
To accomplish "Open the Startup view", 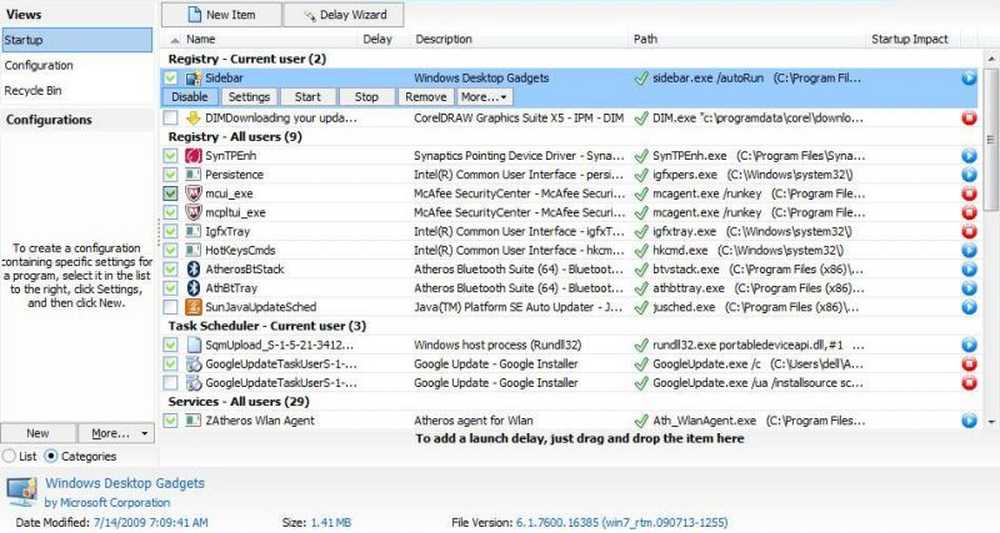I will (x=77, y=40).
